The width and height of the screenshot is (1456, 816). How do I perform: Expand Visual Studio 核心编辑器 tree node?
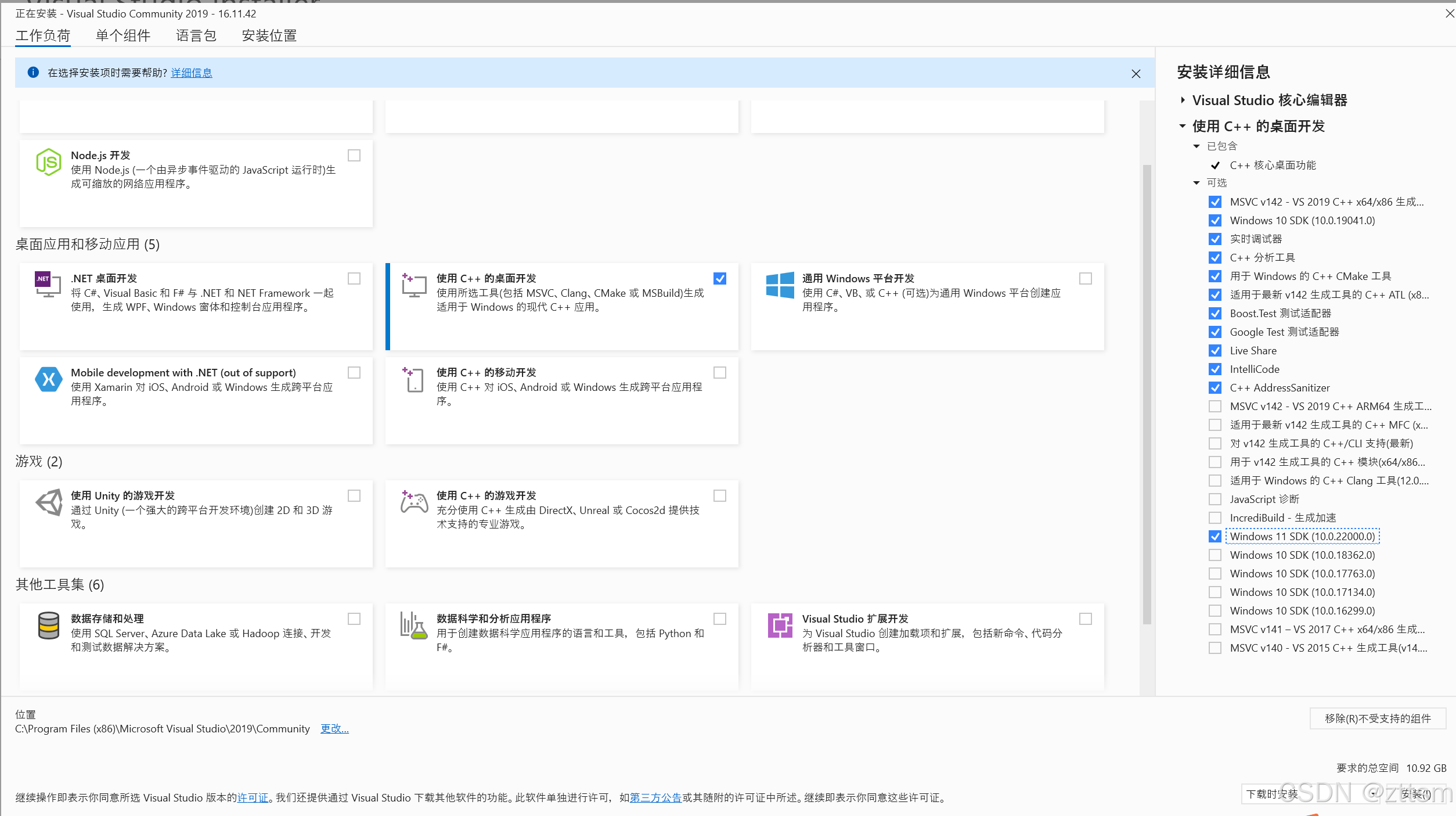click(1183, 100)
